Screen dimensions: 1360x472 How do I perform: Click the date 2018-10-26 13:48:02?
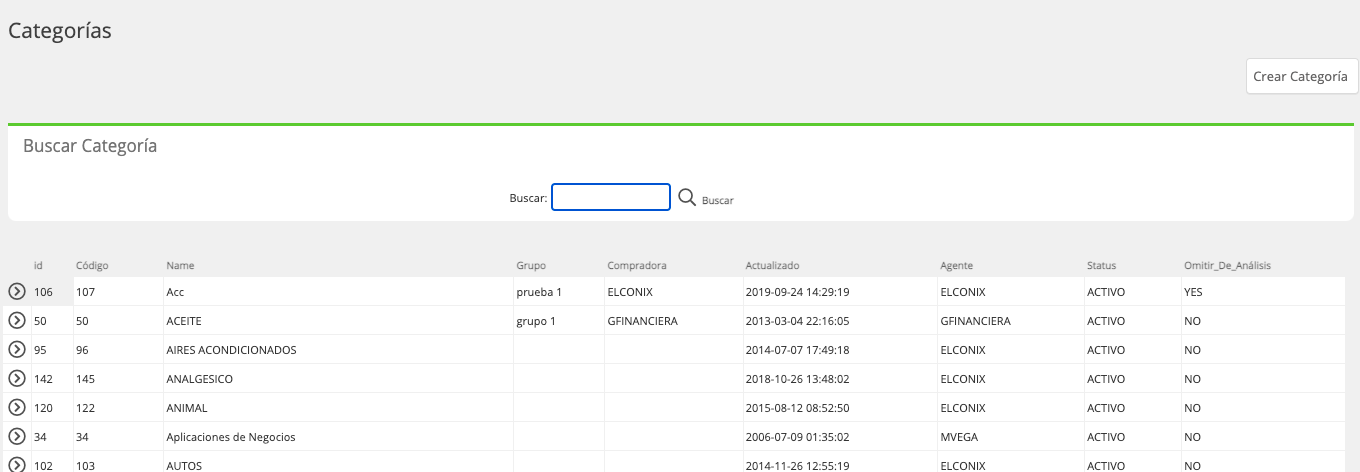click(x=797, y=379)
